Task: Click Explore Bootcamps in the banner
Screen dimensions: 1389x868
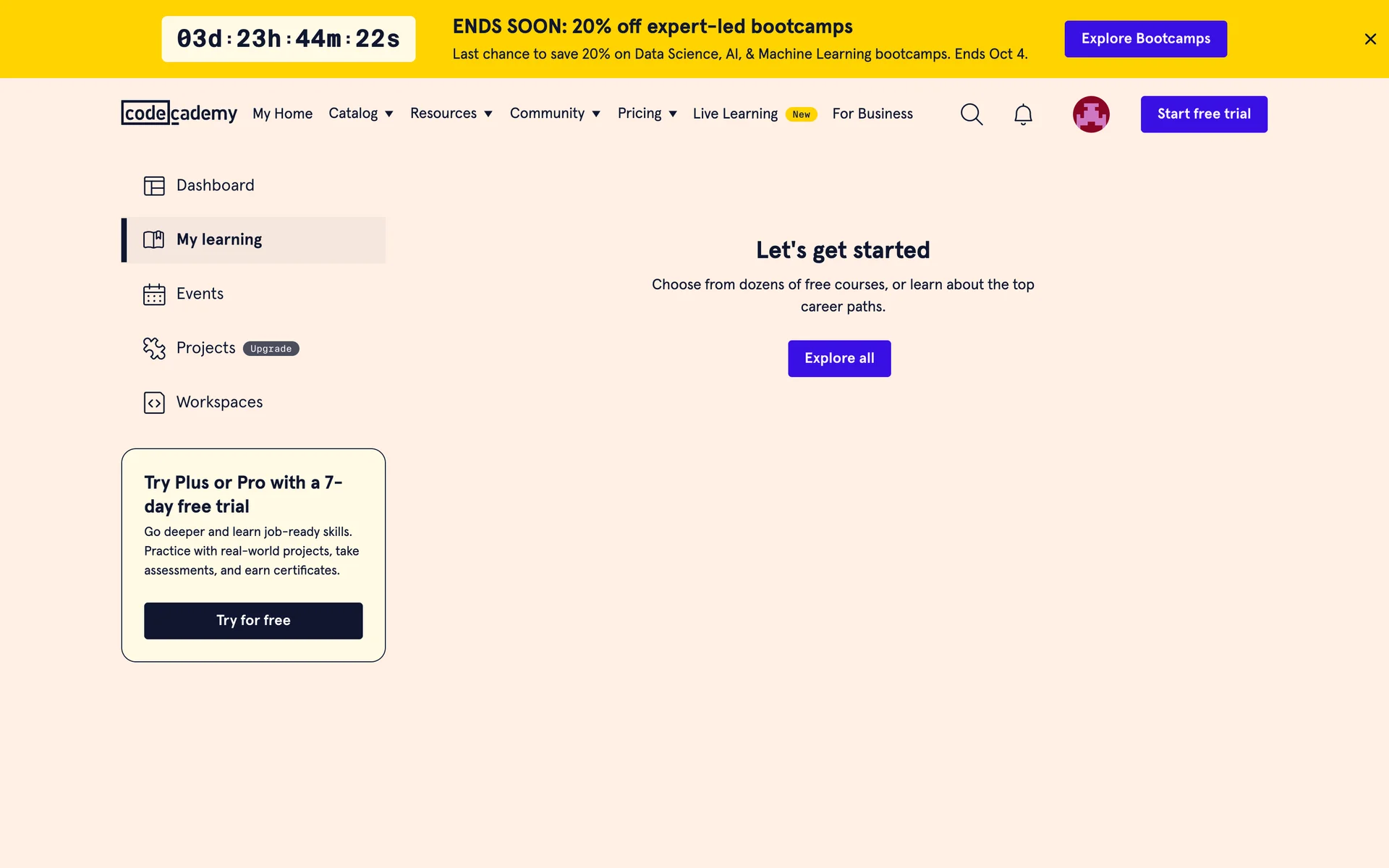Action: [1146, 39]
